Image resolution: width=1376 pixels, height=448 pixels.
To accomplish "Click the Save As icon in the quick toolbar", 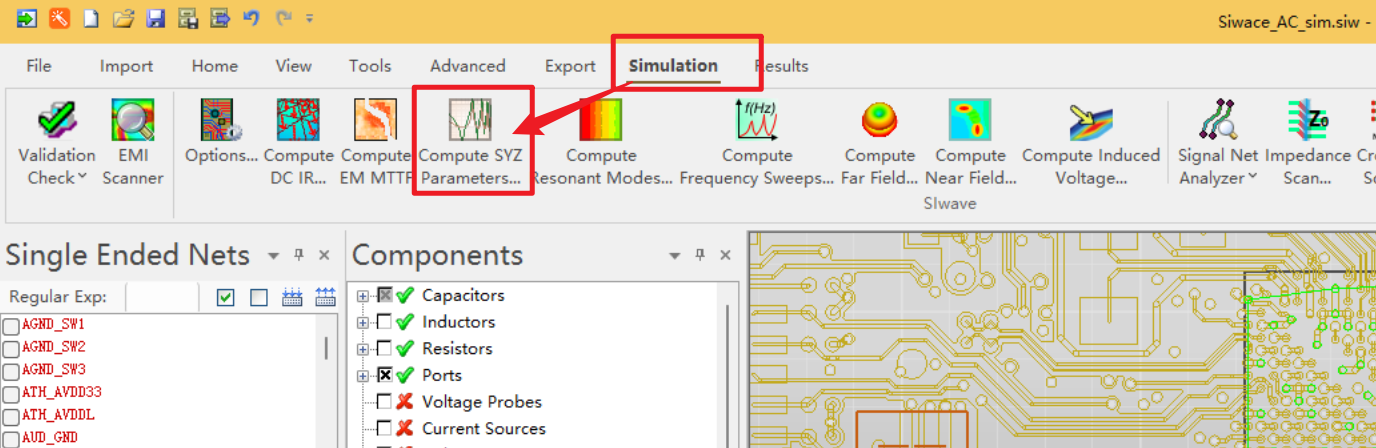I will [187, 18].
